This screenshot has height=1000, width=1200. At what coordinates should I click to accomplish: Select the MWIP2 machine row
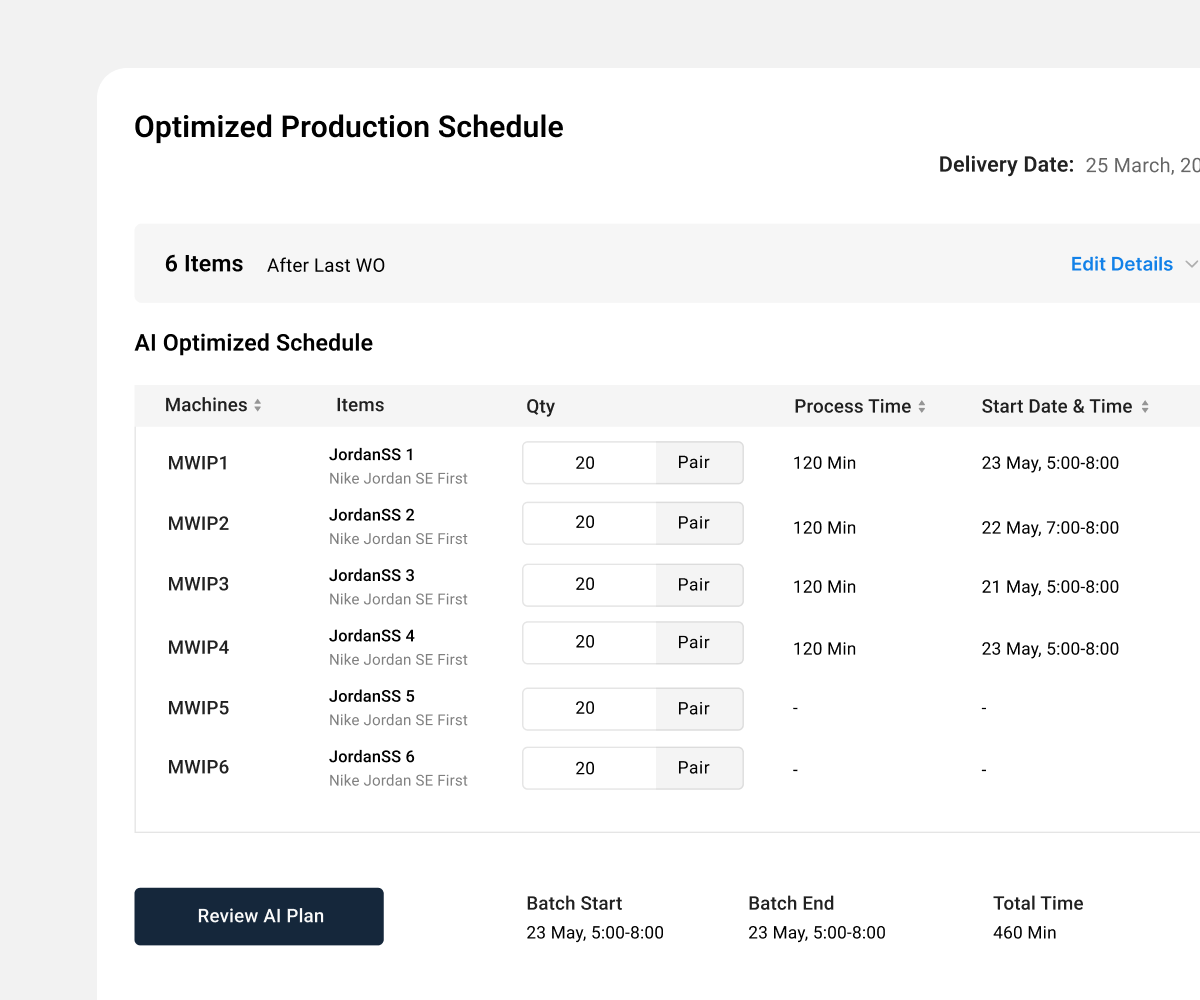coord(667,524)
